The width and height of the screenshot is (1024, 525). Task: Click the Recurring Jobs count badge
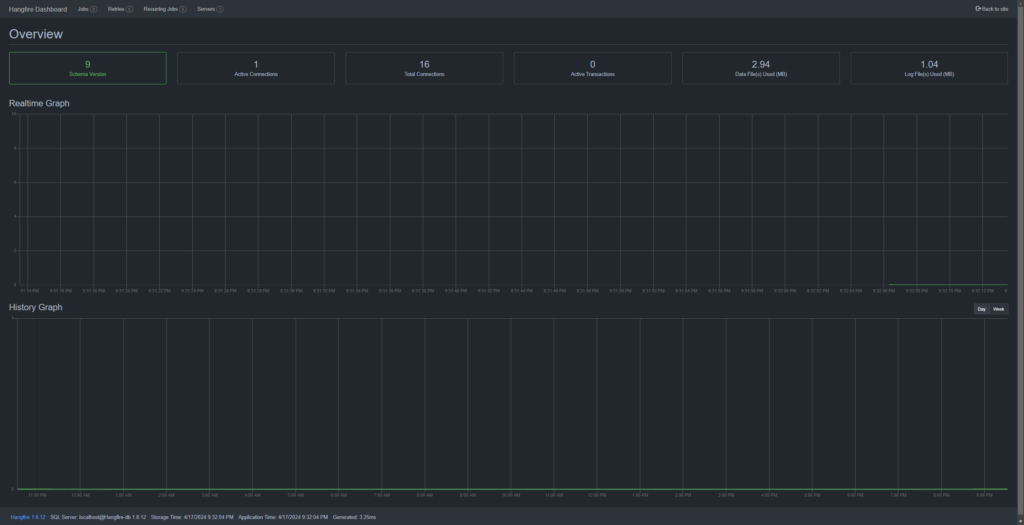[183, 9]
